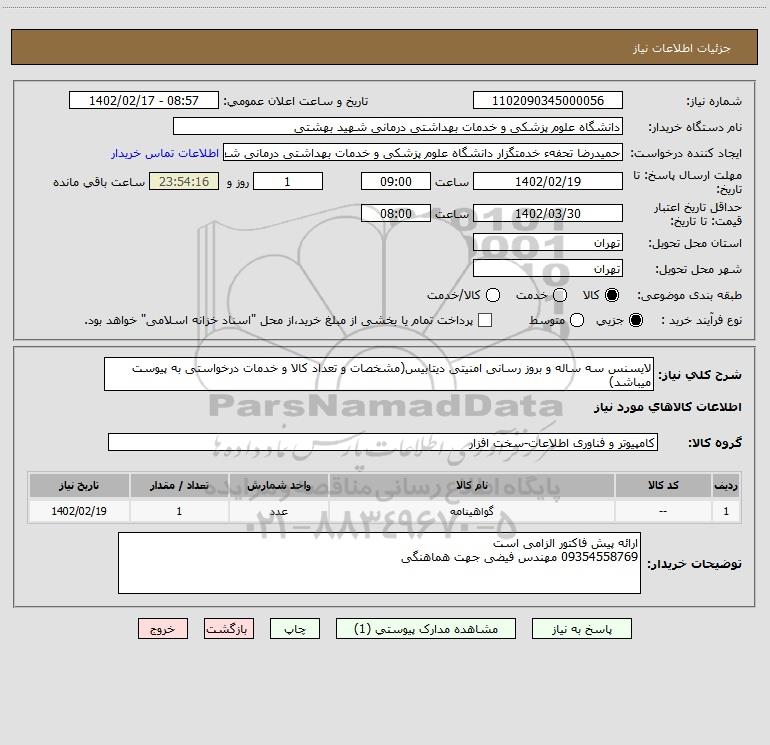
Task: Click the تاریخ نیاز column header
Action: click(79, 485)
